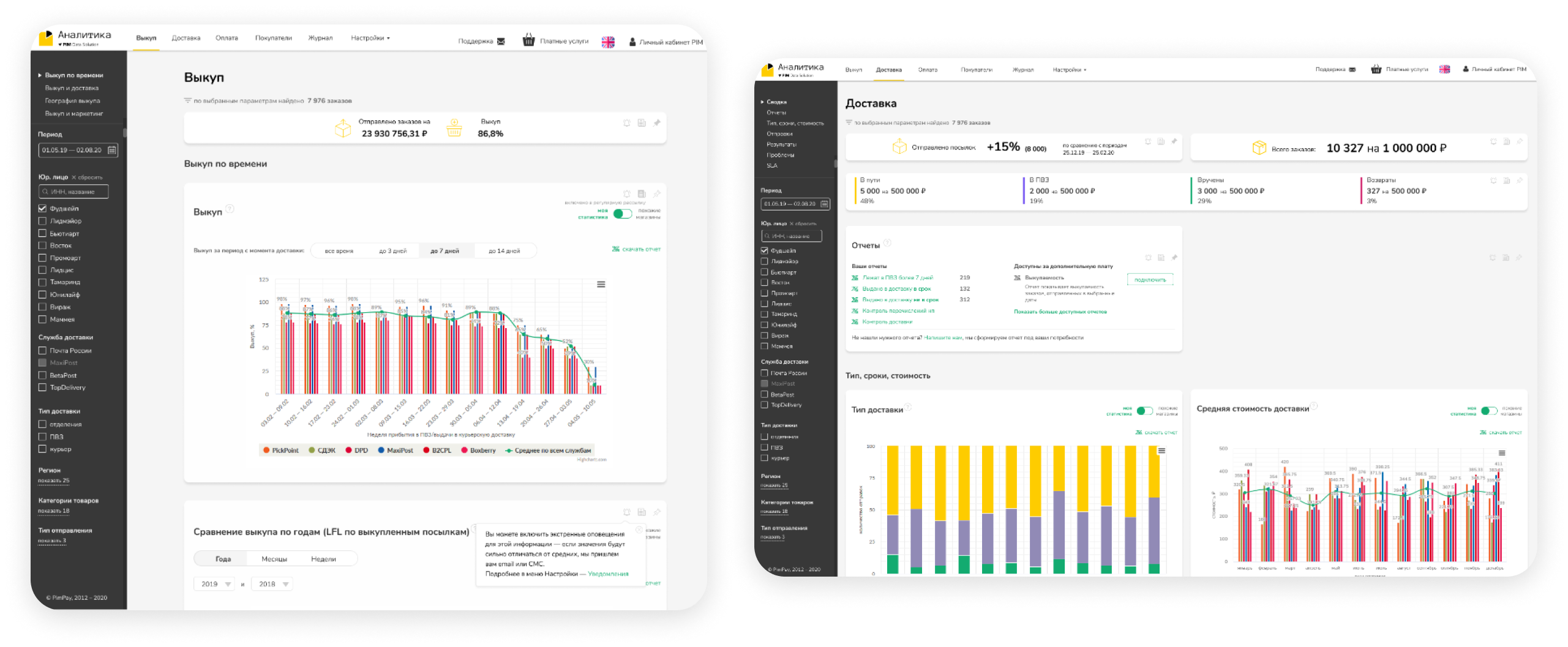Switch to the Оплата tab in the left window
Image resolution: width=1568 pixels, height=647 pixels.
[x=227, y=38]
